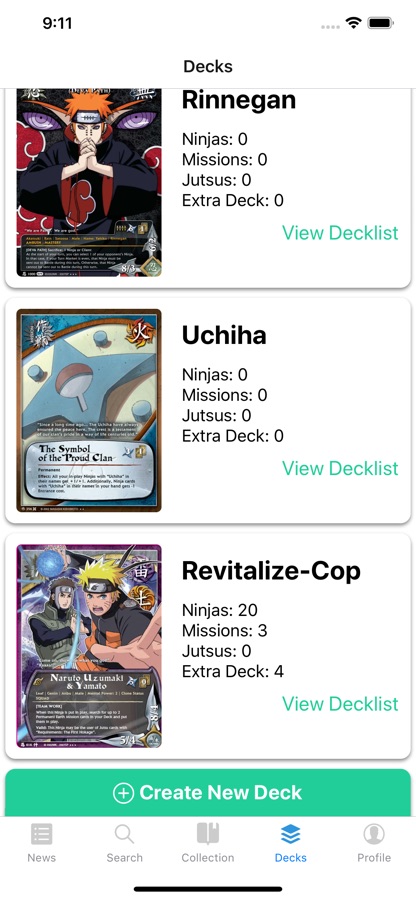Open the Naruto Uzumaki & Yamato card image
The height and width of the screenshot is (900, 416).
[x=89, y=646]
